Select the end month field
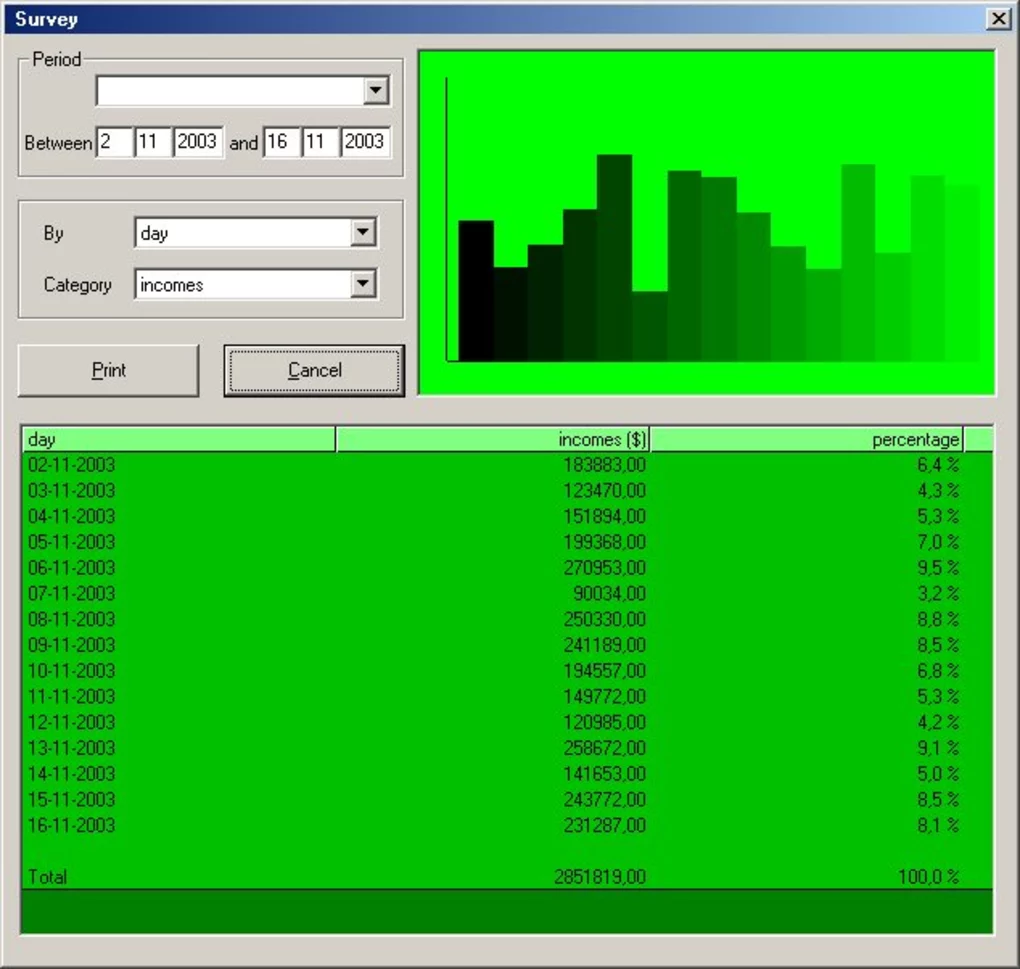The image size is (1020, 969). [x=319, y=142]
